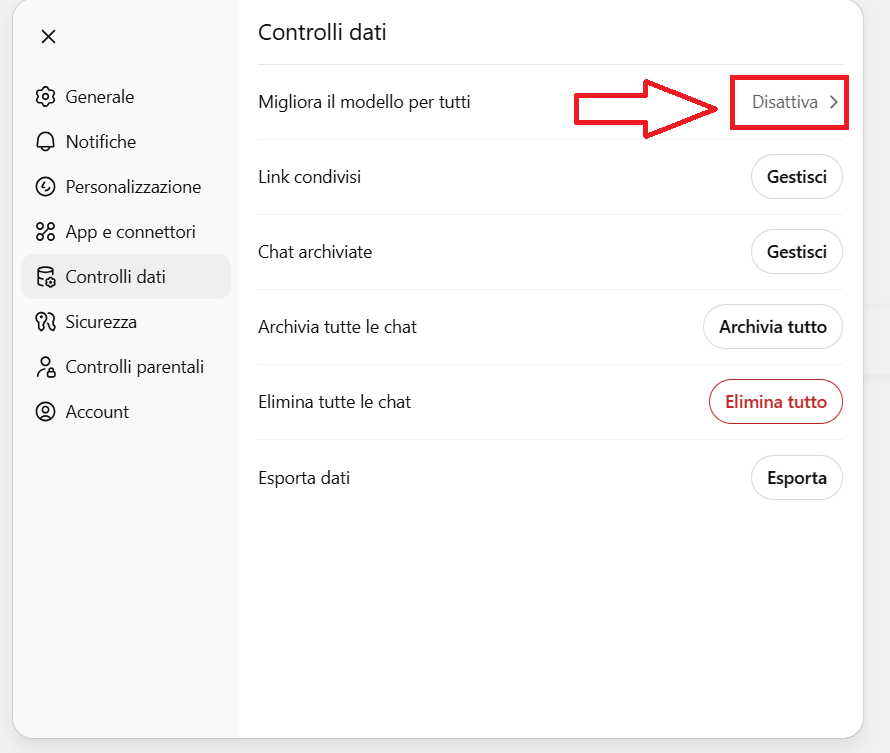The width and height of the screenshot is (890, 753).
Task: Click the Esporta data button
Action: pos(796,478)
